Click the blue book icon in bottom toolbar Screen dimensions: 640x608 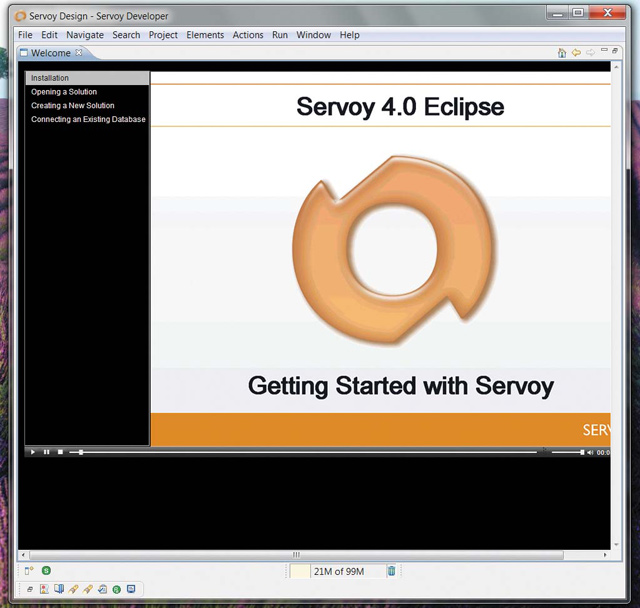59,589
